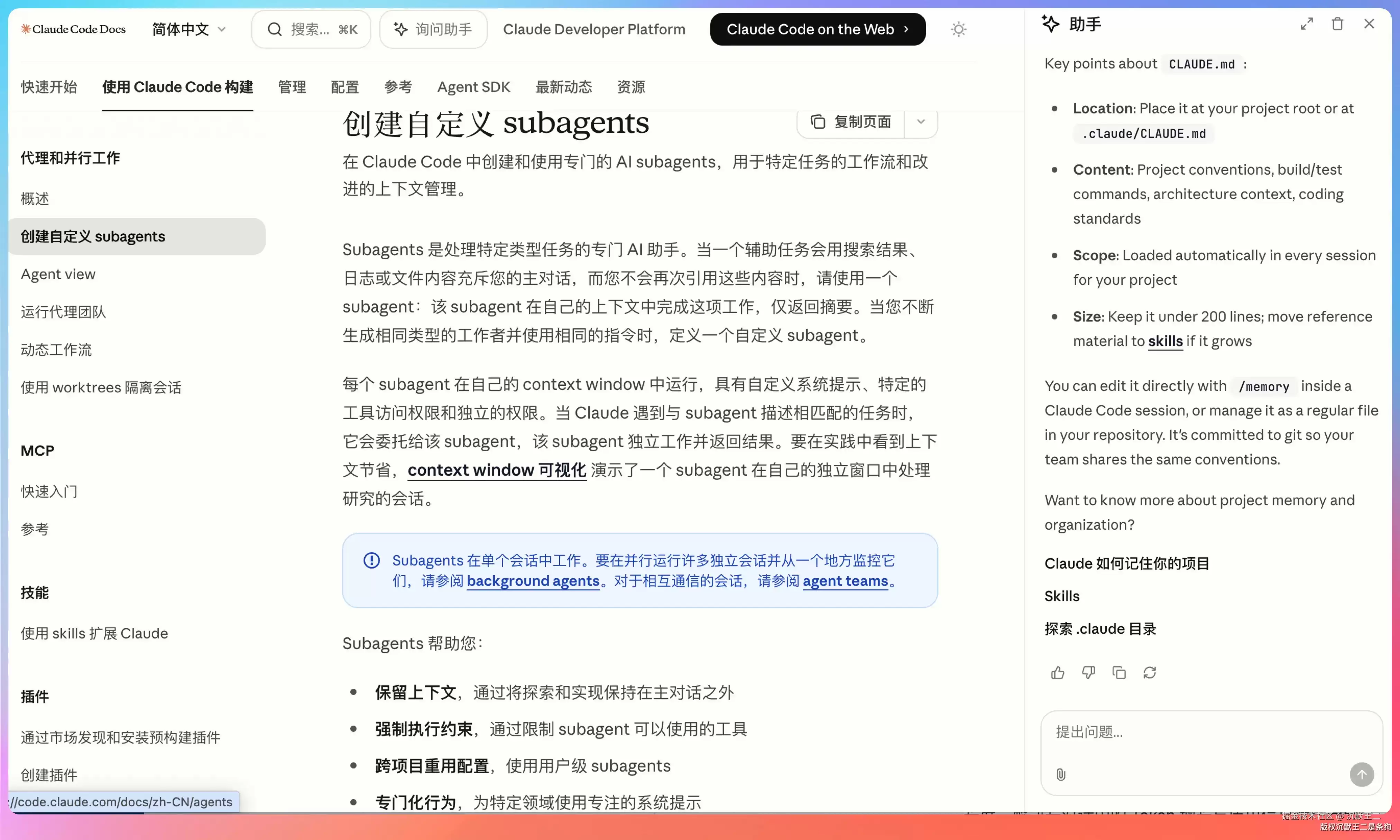Screen dimensions: 1400x840
Task: Open the Skills suggested link
Action: tap(1062, 596)
